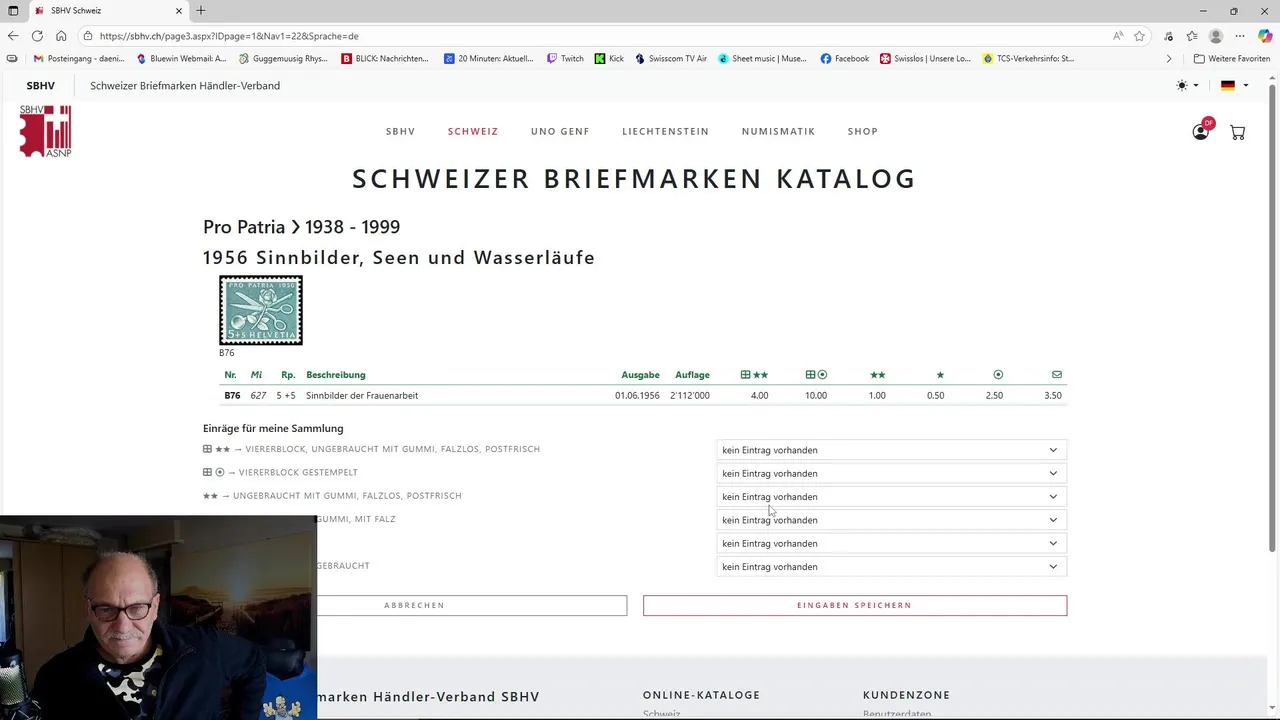Click the KUNDENZONE footer heading
The width and height of the screenshot is (1280, 720).
906,695
